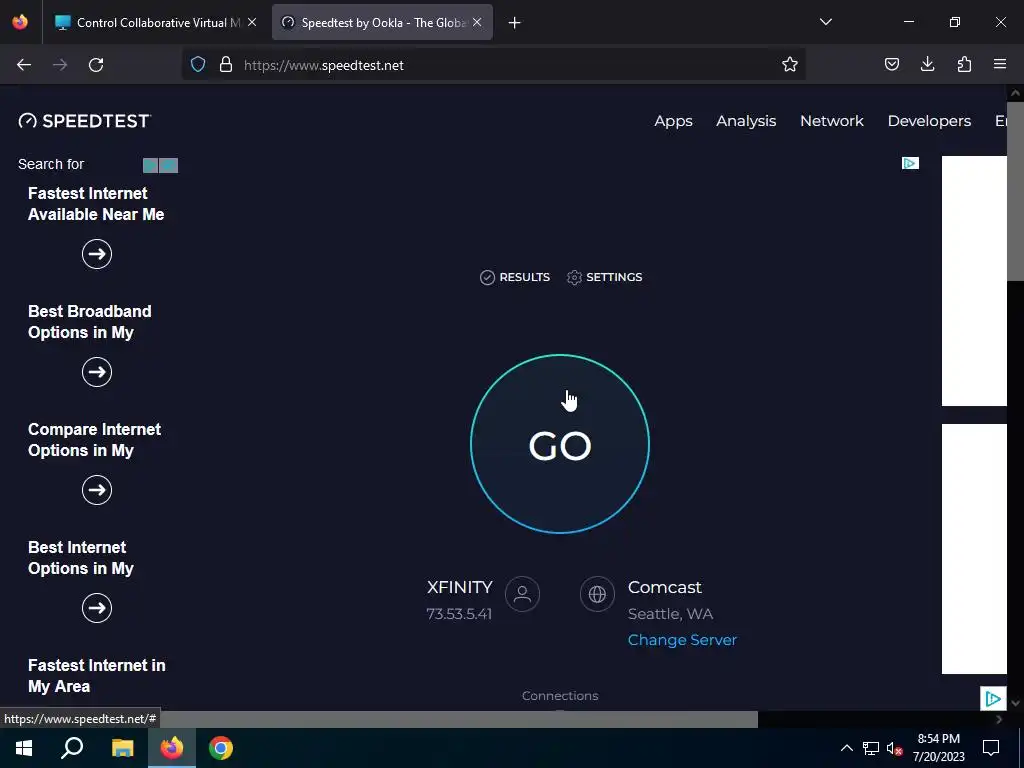Launch Google Chrome from taskbar
1024x768 pixels.
pyautogui.click(x=221, y=748)
